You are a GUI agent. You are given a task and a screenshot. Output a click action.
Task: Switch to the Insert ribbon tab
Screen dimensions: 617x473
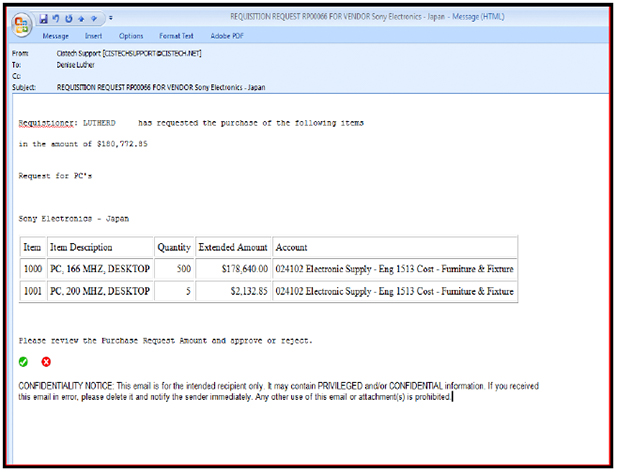[x=93, y=36]
